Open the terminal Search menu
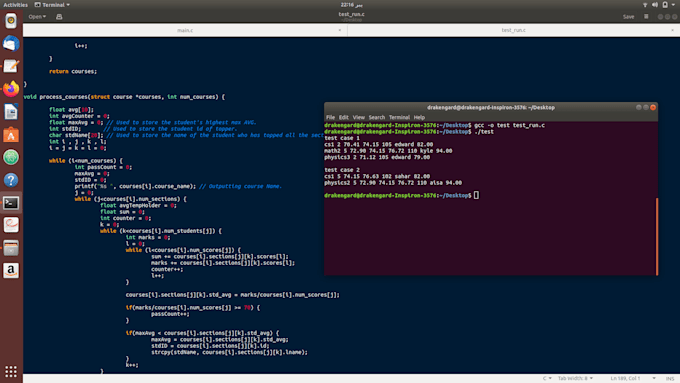 pyautogui.click(x=376, y=117)
